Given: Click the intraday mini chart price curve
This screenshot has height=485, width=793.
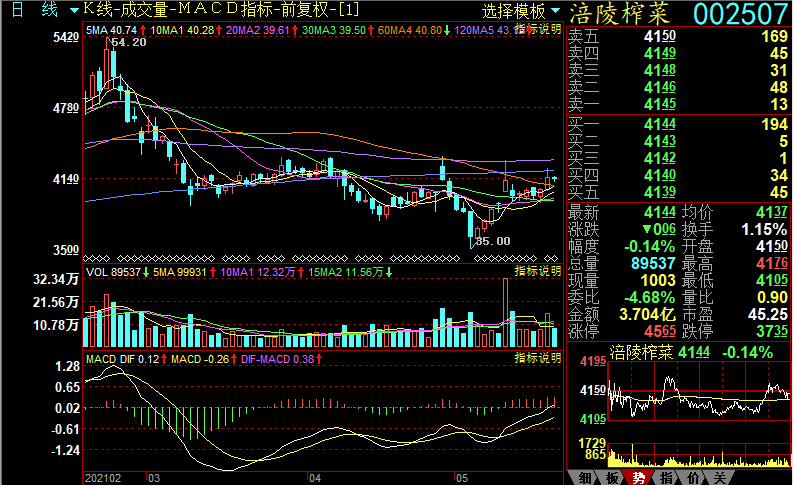Looking at the screenshot, I should pyautogui.click(x=698, y=398).
